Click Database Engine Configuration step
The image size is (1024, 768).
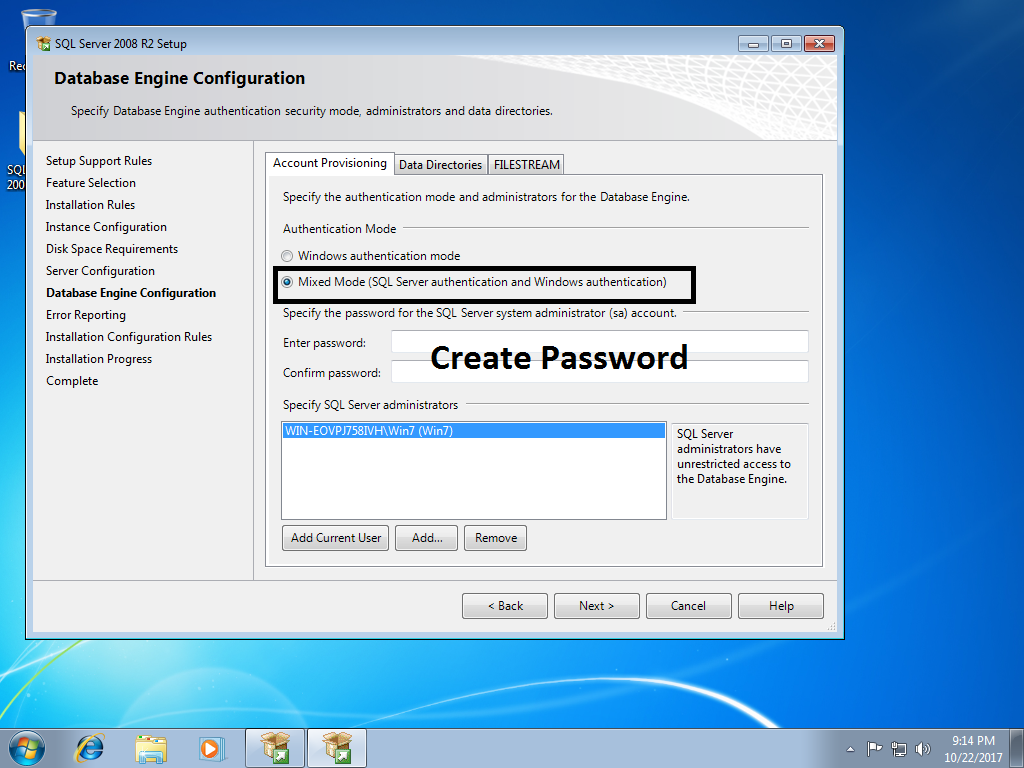pos(131,293)
